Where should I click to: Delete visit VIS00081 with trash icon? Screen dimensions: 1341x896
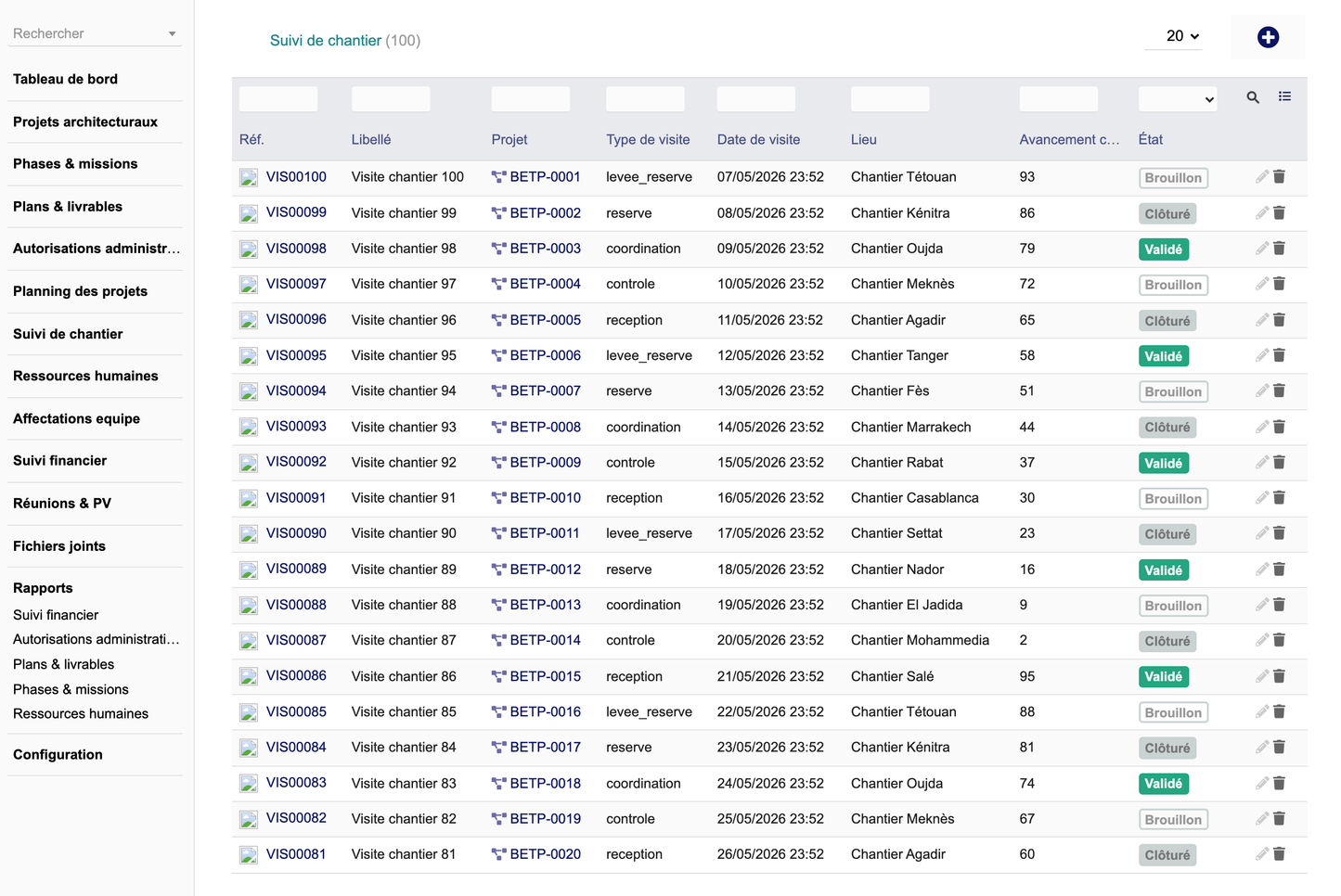1279,854
